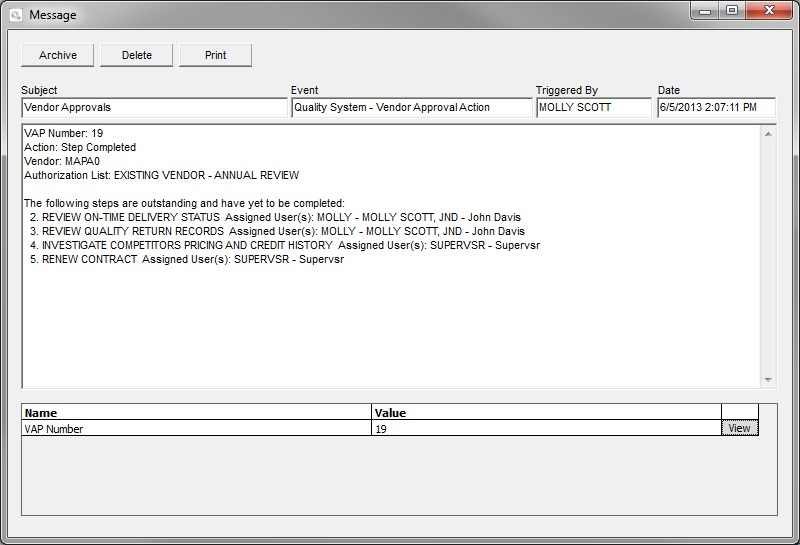Click the Message window title icon

[x=15, y=15]
